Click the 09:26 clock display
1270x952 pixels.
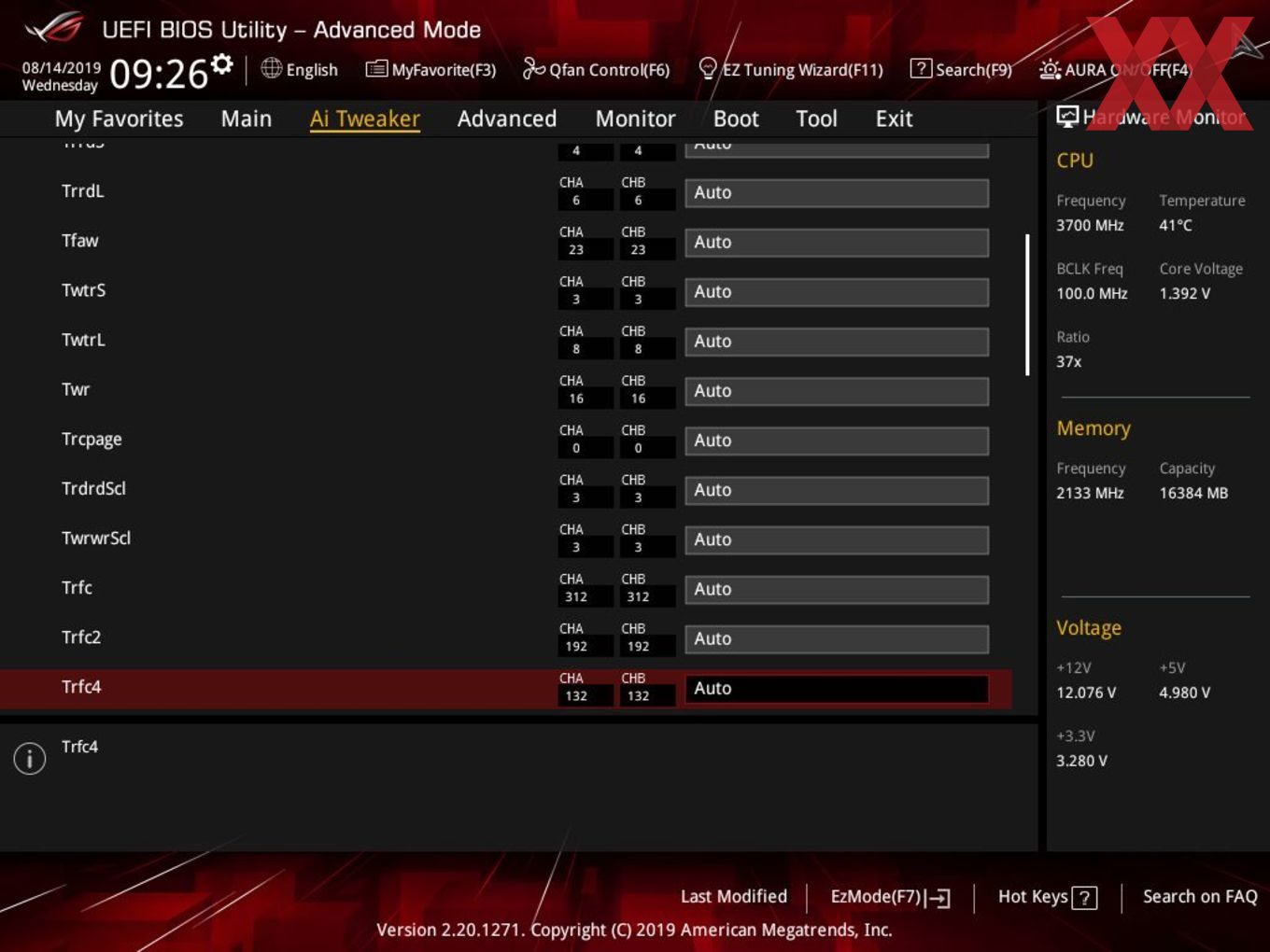click(x=159, y=74)
